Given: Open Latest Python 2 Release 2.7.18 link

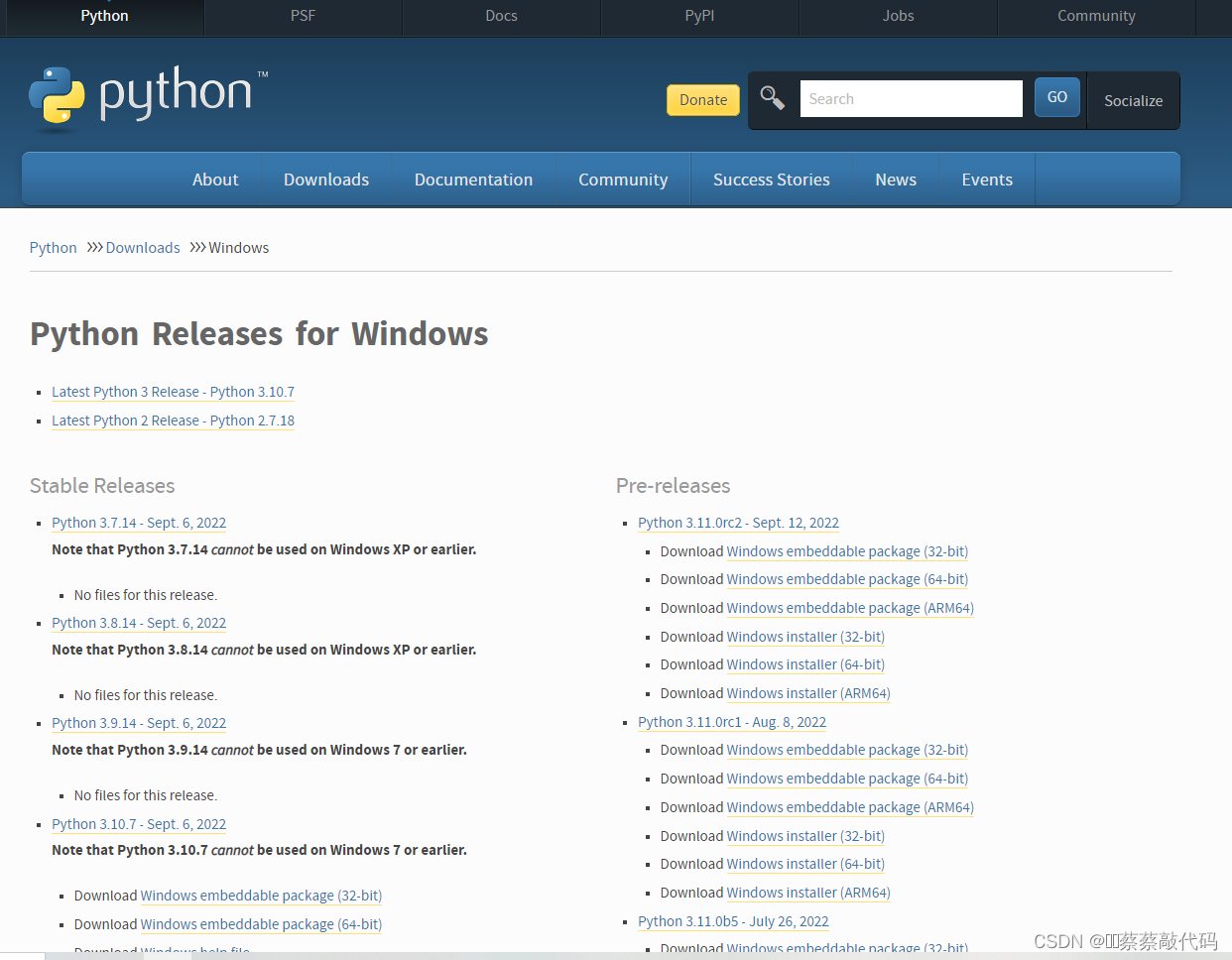Looking at the screenshot, I should click(173, 420).
